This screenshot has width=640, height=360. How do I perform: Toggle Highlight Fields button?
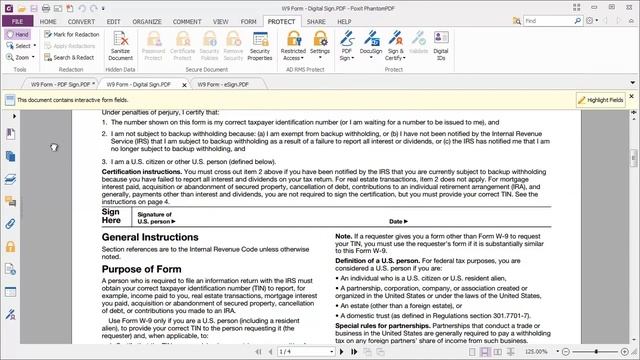(600, 100)
